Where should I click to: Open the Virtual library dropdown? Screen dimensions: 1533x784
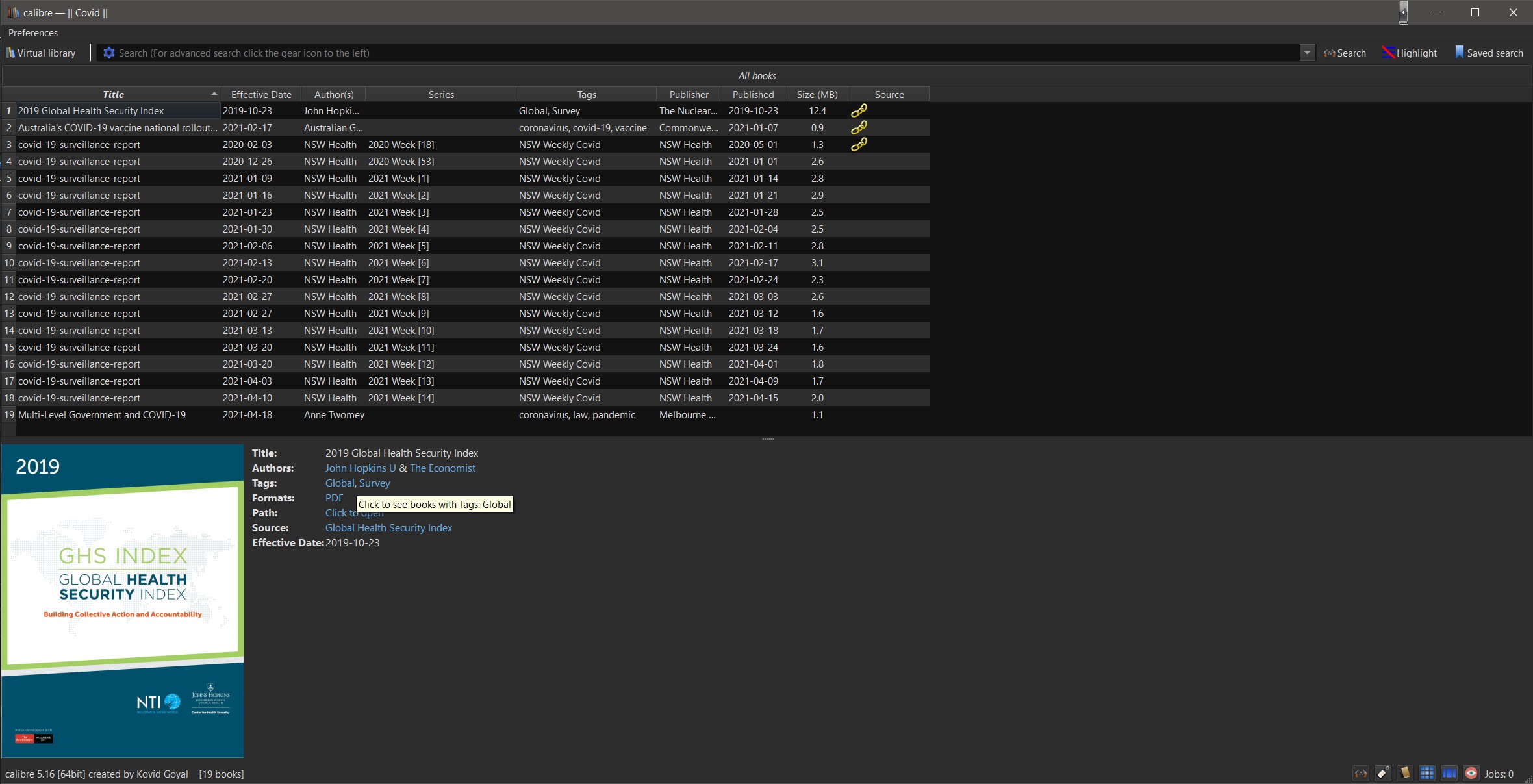click(41, 53)
